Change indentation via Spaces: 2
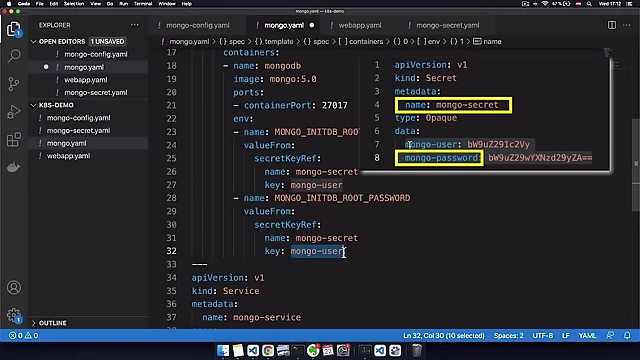The image size is (640, 360). [x=508, y=336]
